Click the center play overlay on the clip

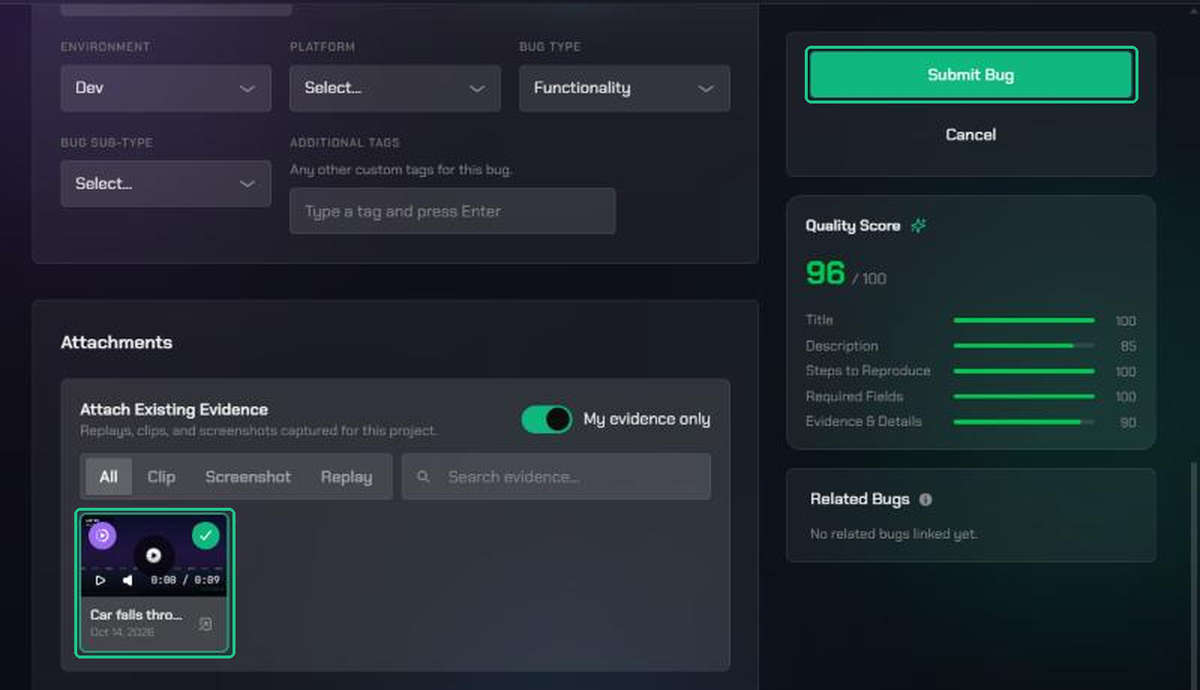tap(153, 555)
